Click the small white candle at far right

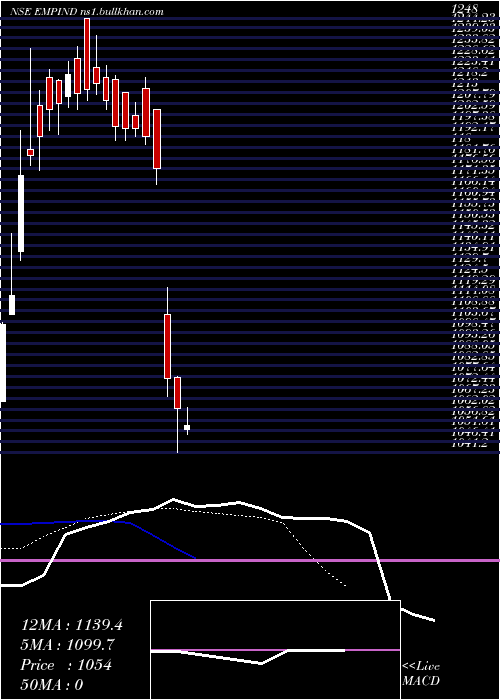[x=187, y=428]
